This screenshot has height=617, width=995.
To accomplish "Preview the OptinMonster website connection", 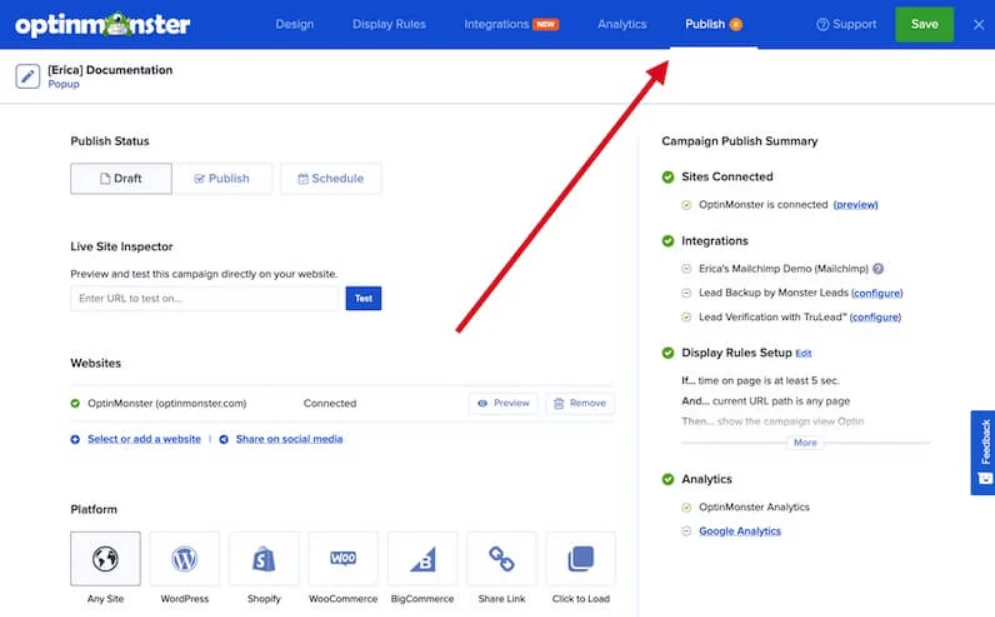I will point(503,403).
